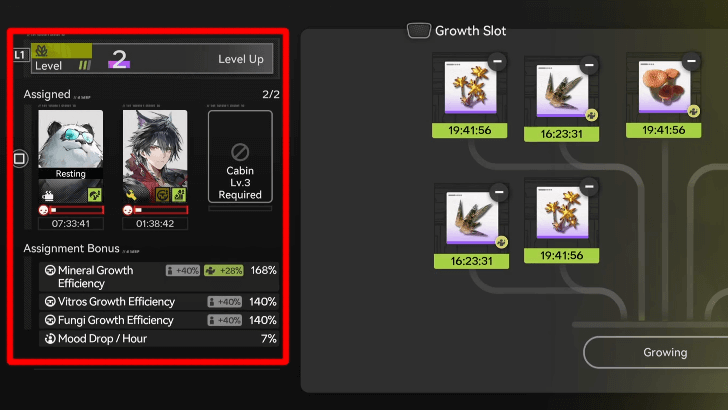
Task: Click the Mineral Growth Efficiency bonus row
Action: [159, 276]
